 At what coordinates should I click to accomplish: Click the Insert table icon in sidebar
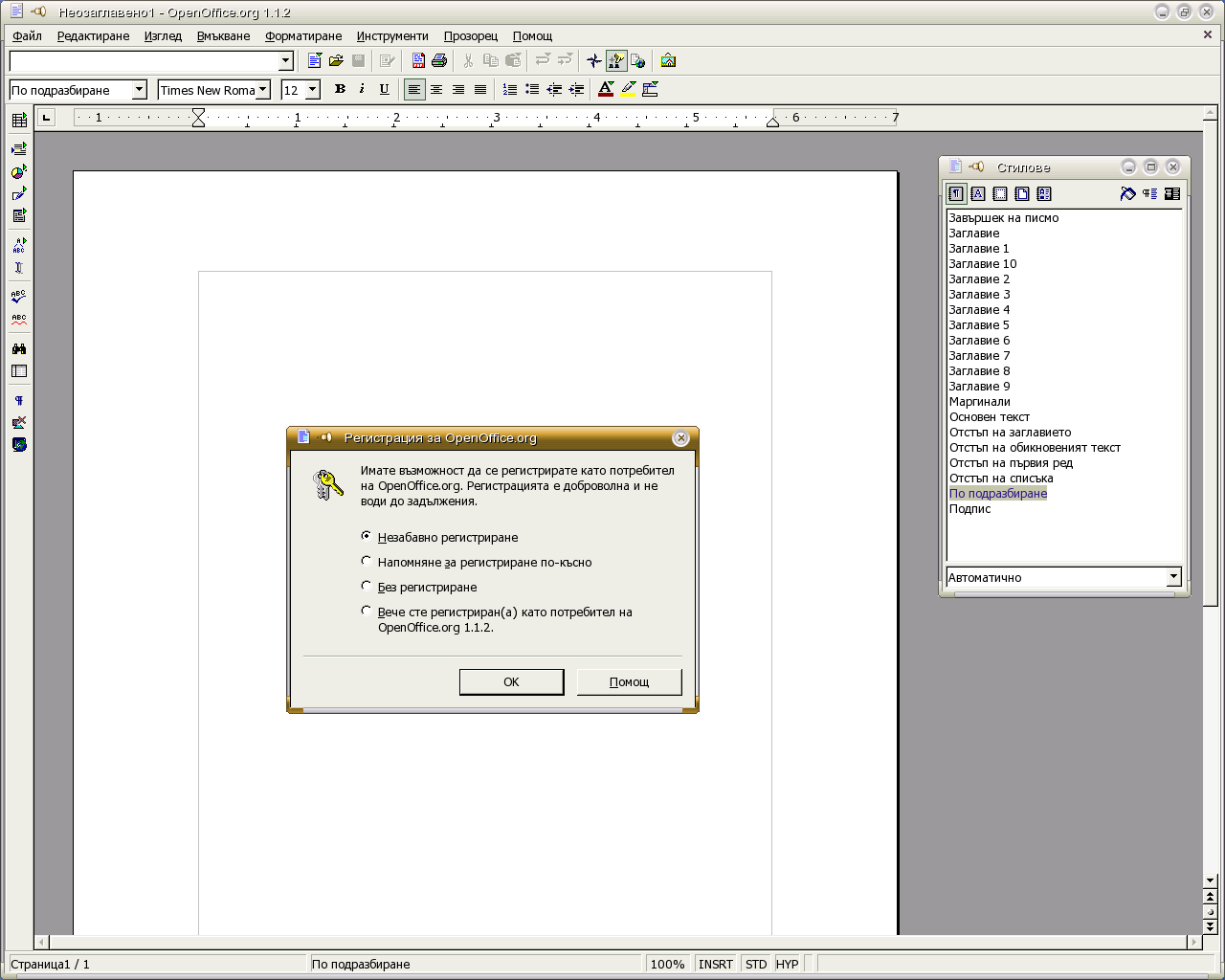pyautogui.click(x=19, y=120)
